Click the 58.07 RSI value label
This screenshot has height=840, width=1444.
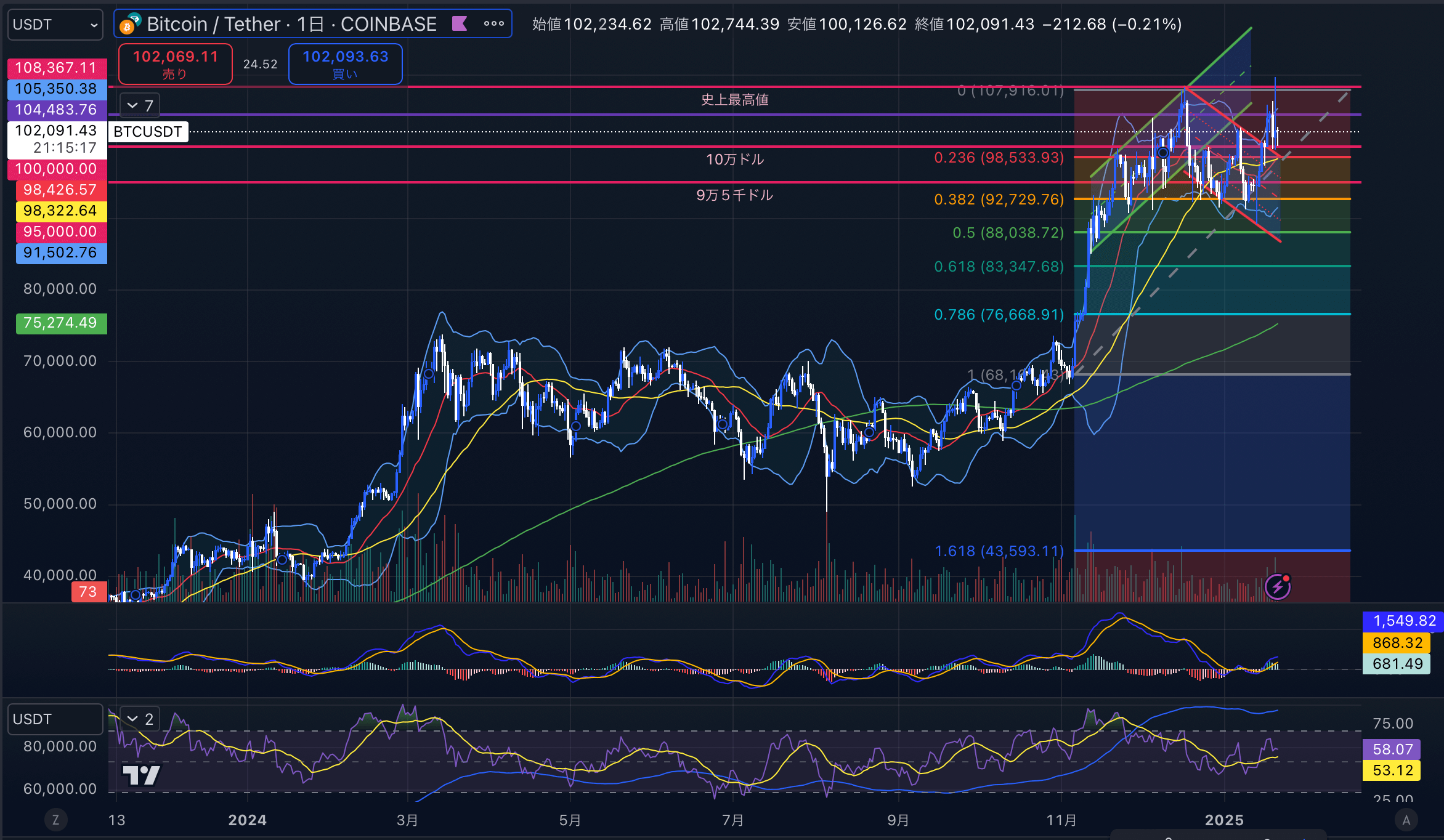click(x=1392, y=749)
